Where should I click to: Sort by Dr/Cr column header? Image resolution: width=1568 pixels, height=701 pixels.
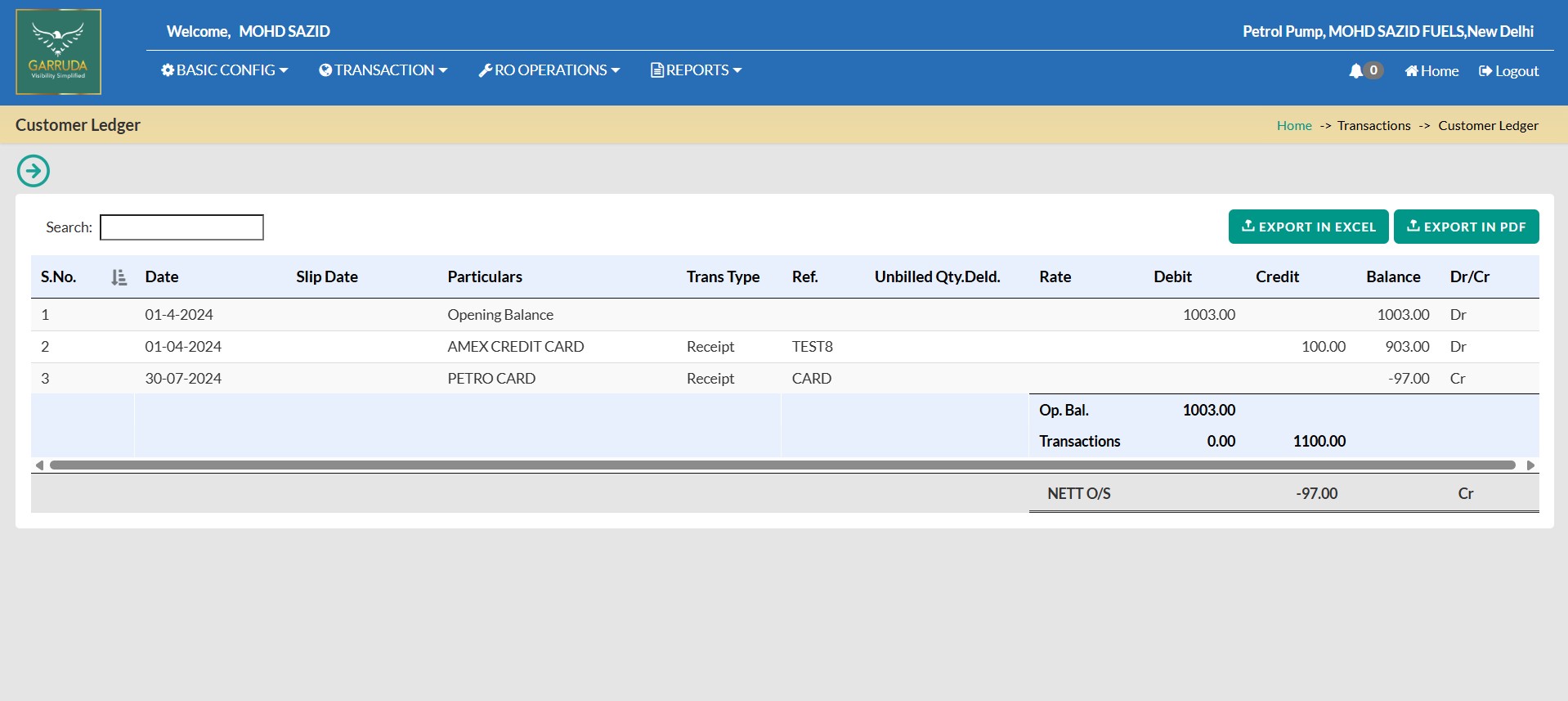point(1470,276)
